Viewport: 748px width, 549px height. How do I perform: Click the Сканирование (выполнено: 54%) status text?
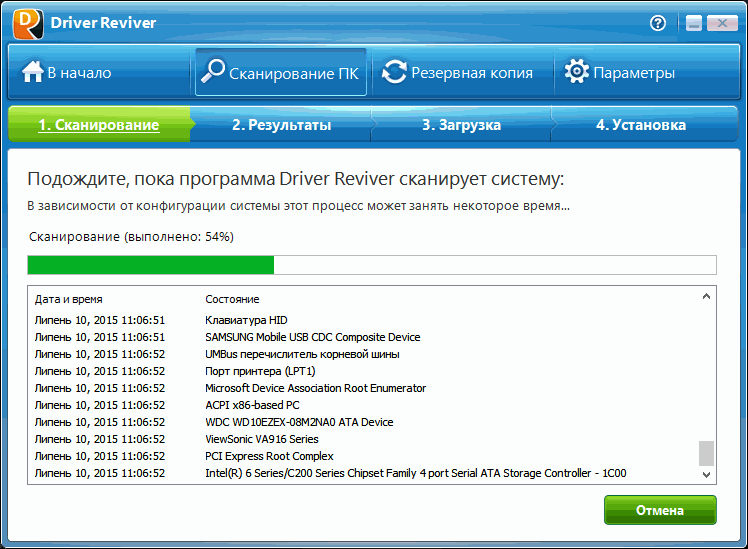pos(131,237)
